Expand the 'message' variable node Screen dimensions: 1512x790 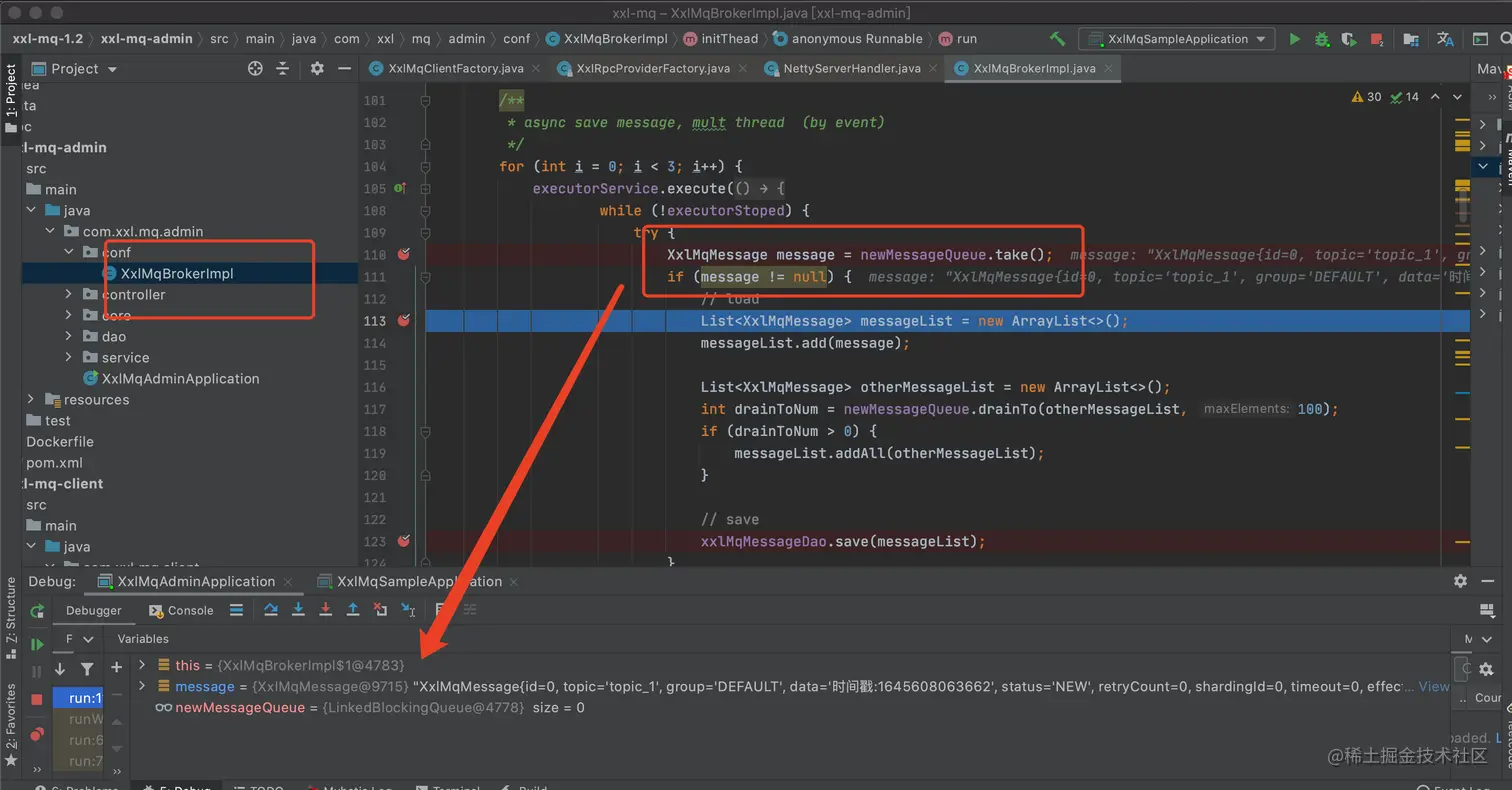click(x=142, y=686)
